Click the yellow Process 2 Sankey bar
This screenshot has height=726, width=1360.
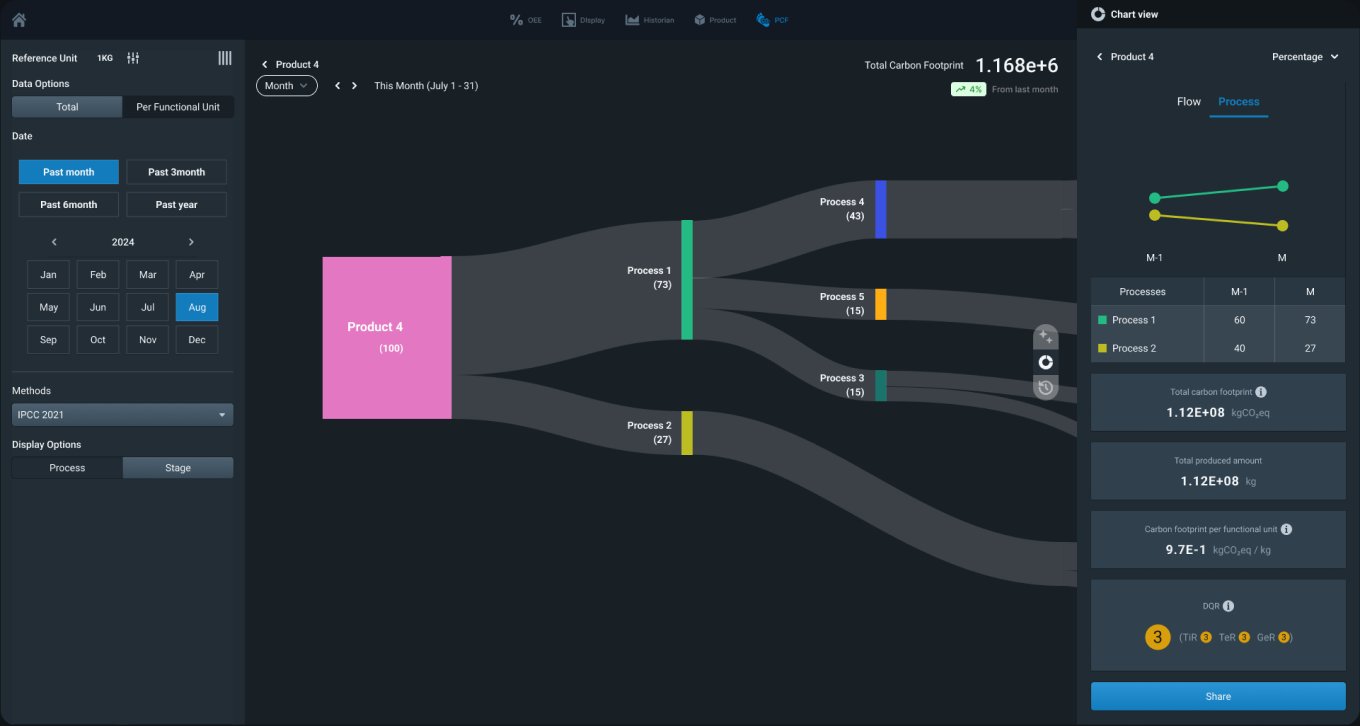click(687, 433)
